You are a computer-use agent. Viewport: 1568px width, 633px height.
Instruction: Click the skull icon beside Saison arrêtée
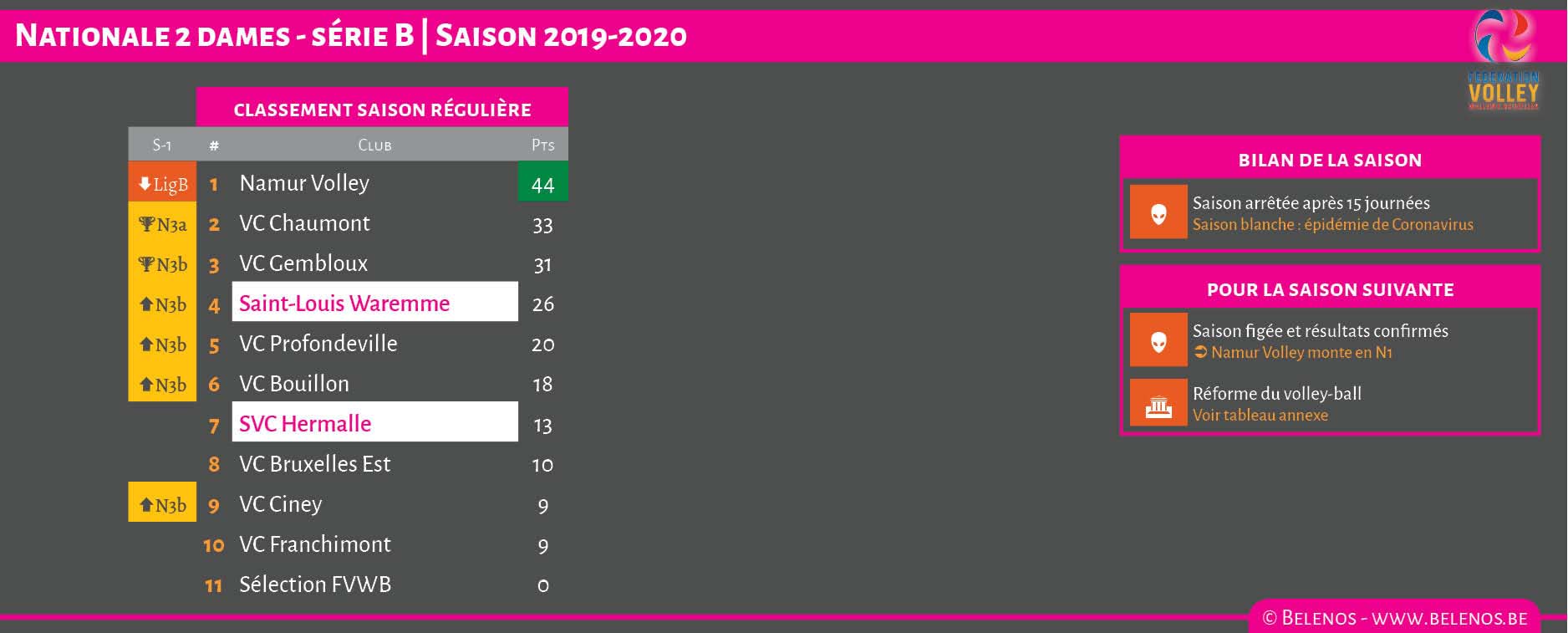click(x=1158, y=212)
